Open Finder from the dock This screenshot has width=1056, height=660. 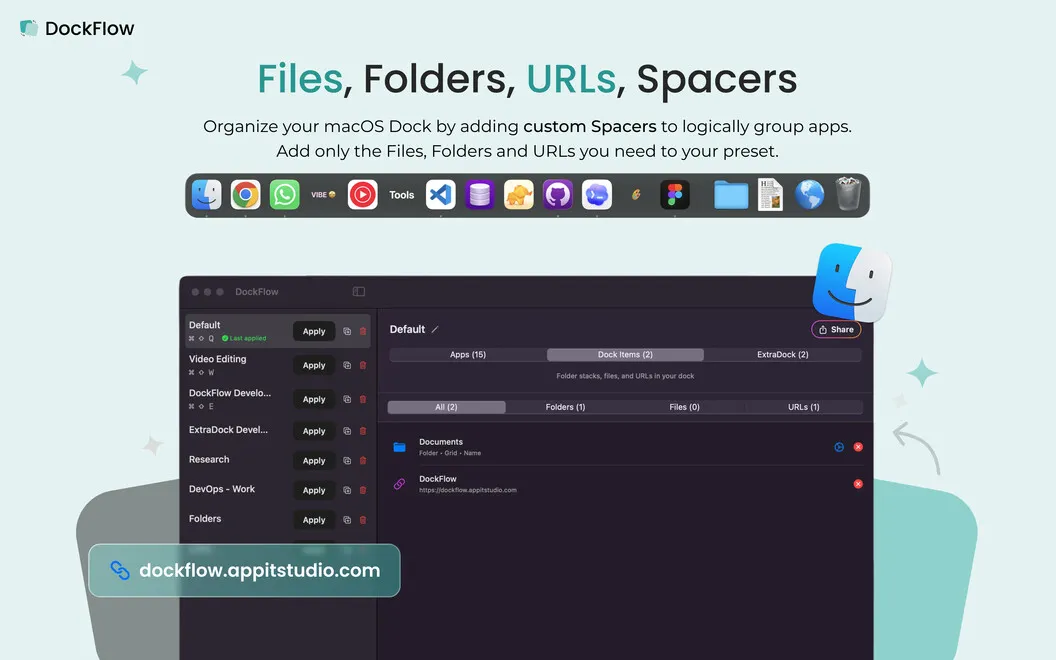[x=206, y=195]
